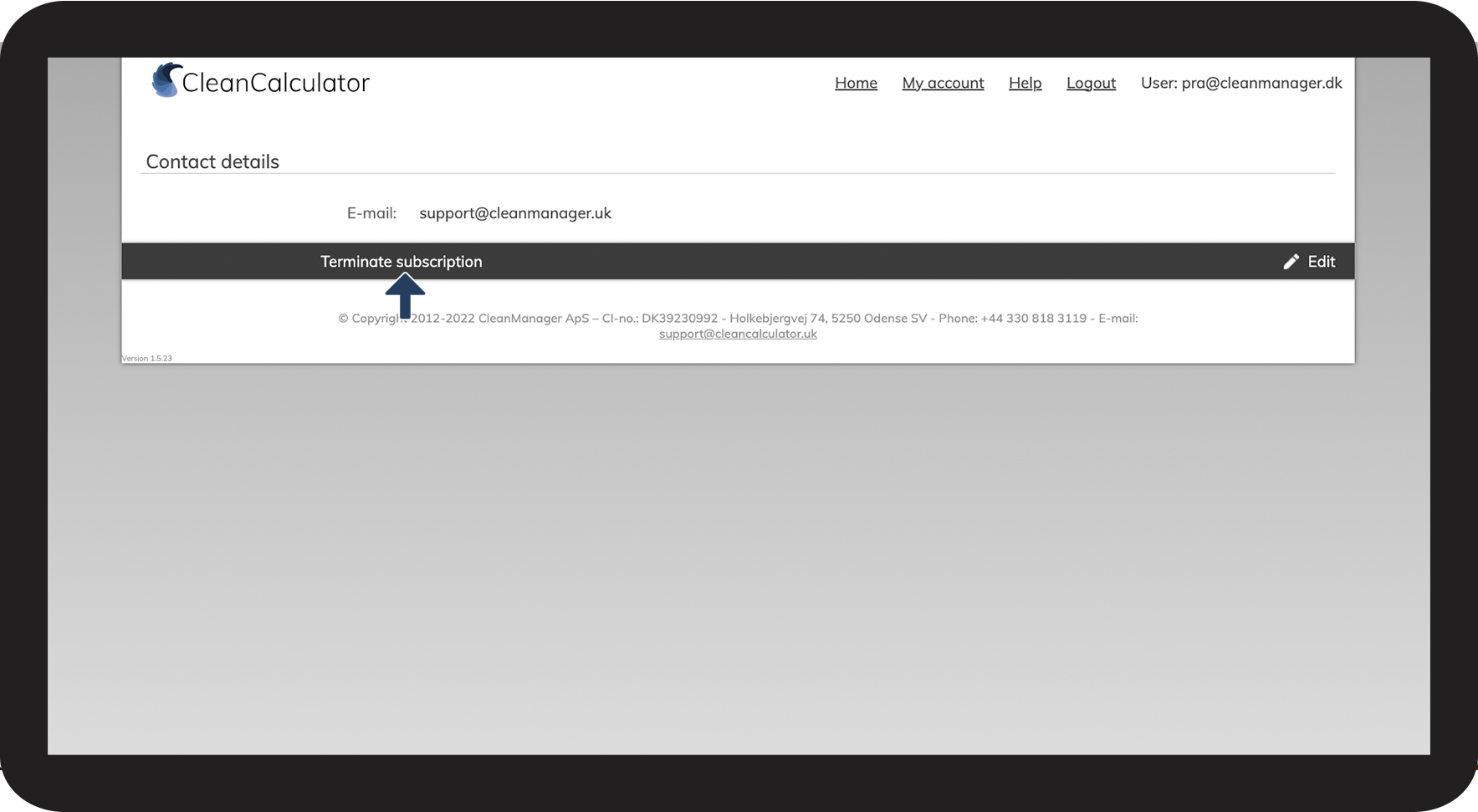Click the footer phone number +44 330 818 3119

pyautogui.click(x=1034, y=319)
